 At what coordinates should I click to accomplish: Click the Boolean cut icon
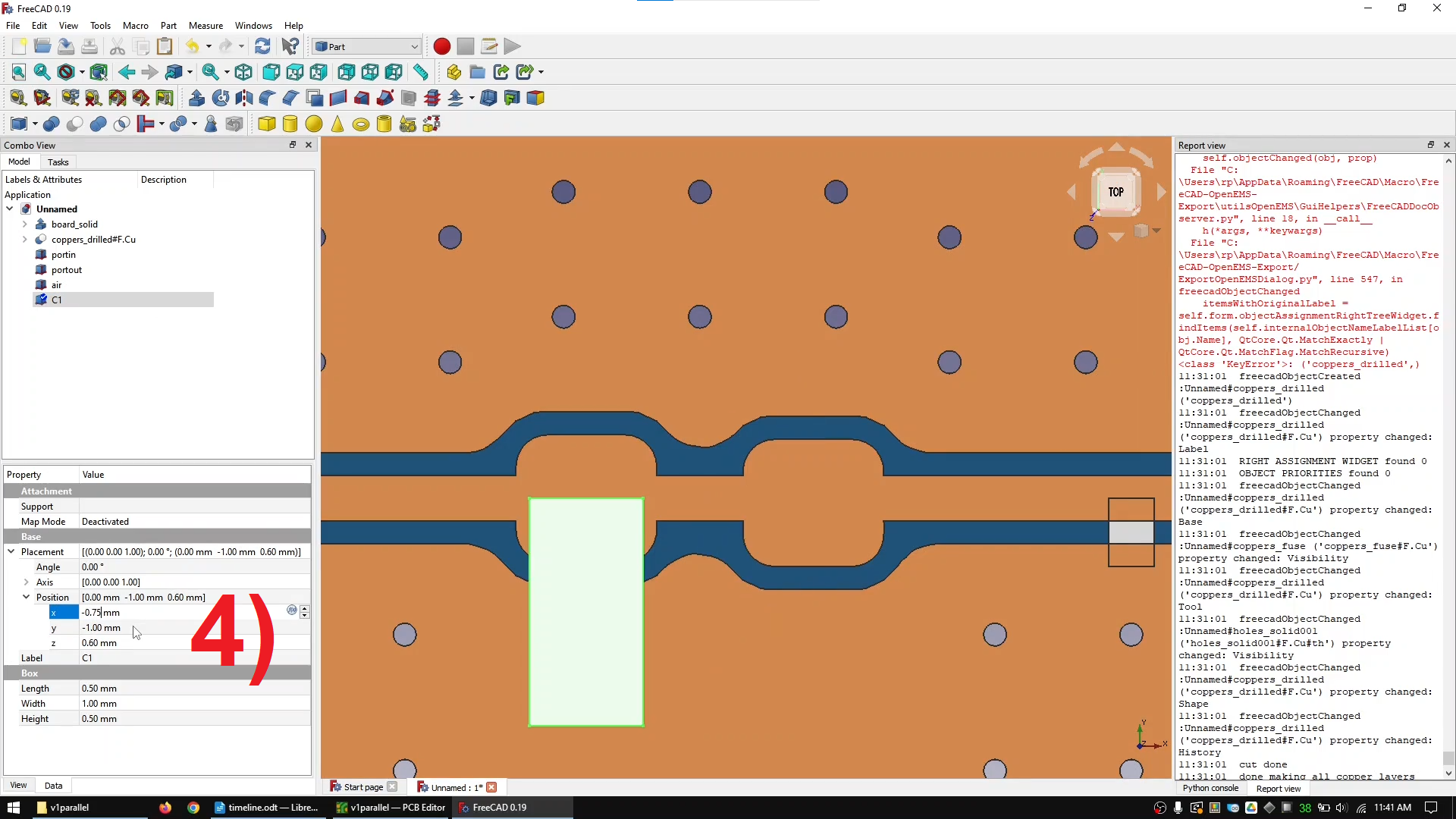coord(74,124)
